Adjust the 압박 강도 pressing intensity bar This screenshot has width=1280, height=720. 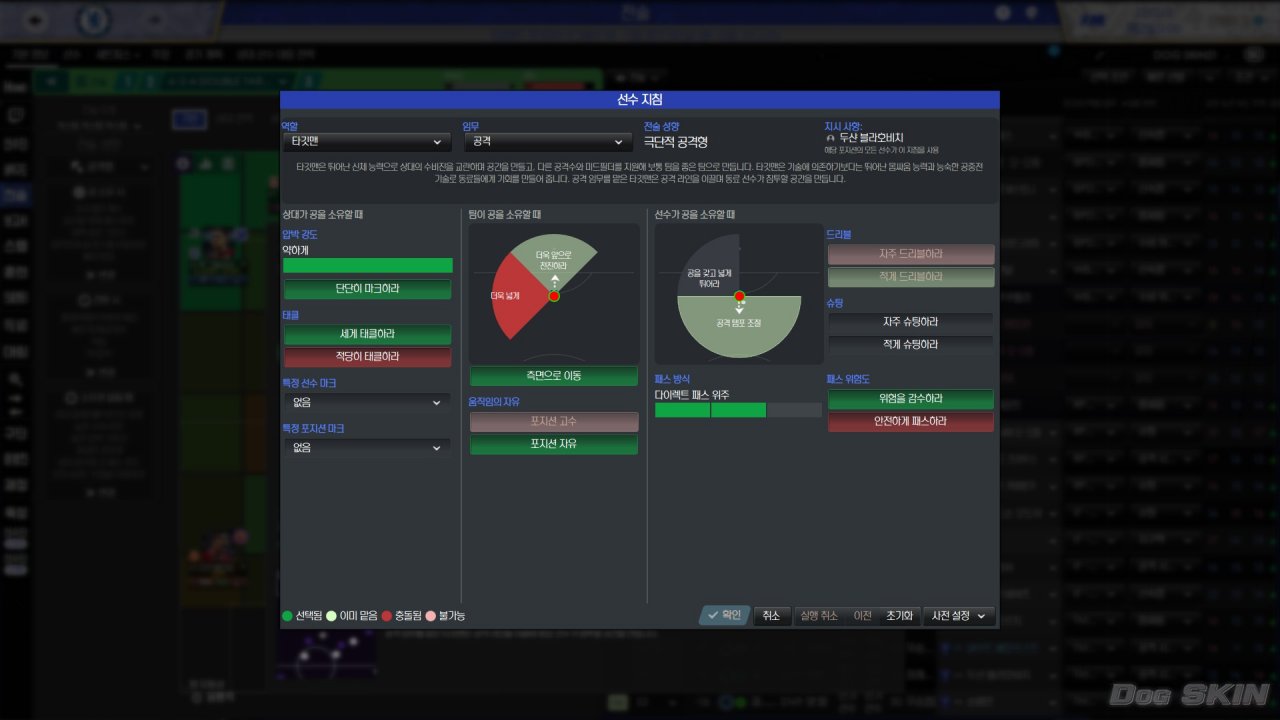pos(368,266)
